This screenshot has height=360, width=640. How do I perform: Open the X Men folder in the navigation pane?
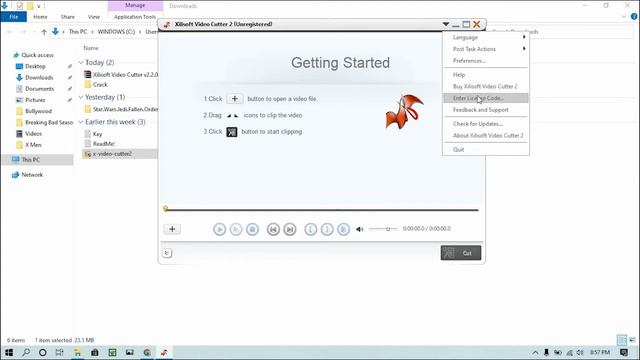coord(33,145)
